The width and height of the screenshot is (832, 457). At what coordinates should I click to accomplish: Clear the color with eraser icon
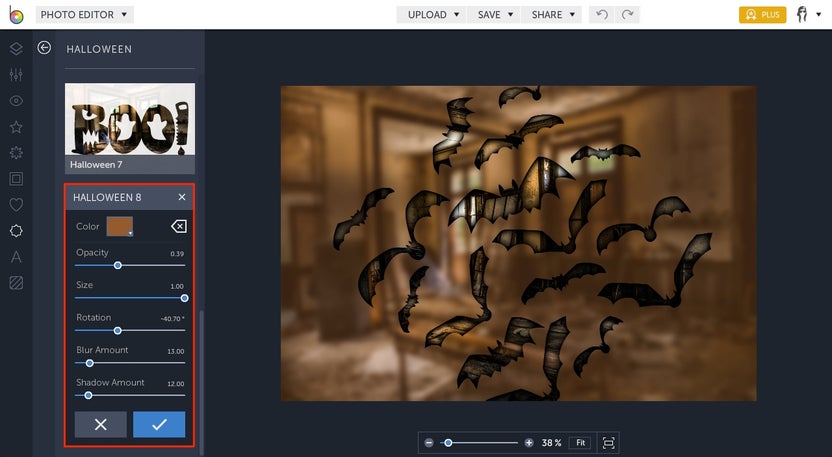click(179, 227)
